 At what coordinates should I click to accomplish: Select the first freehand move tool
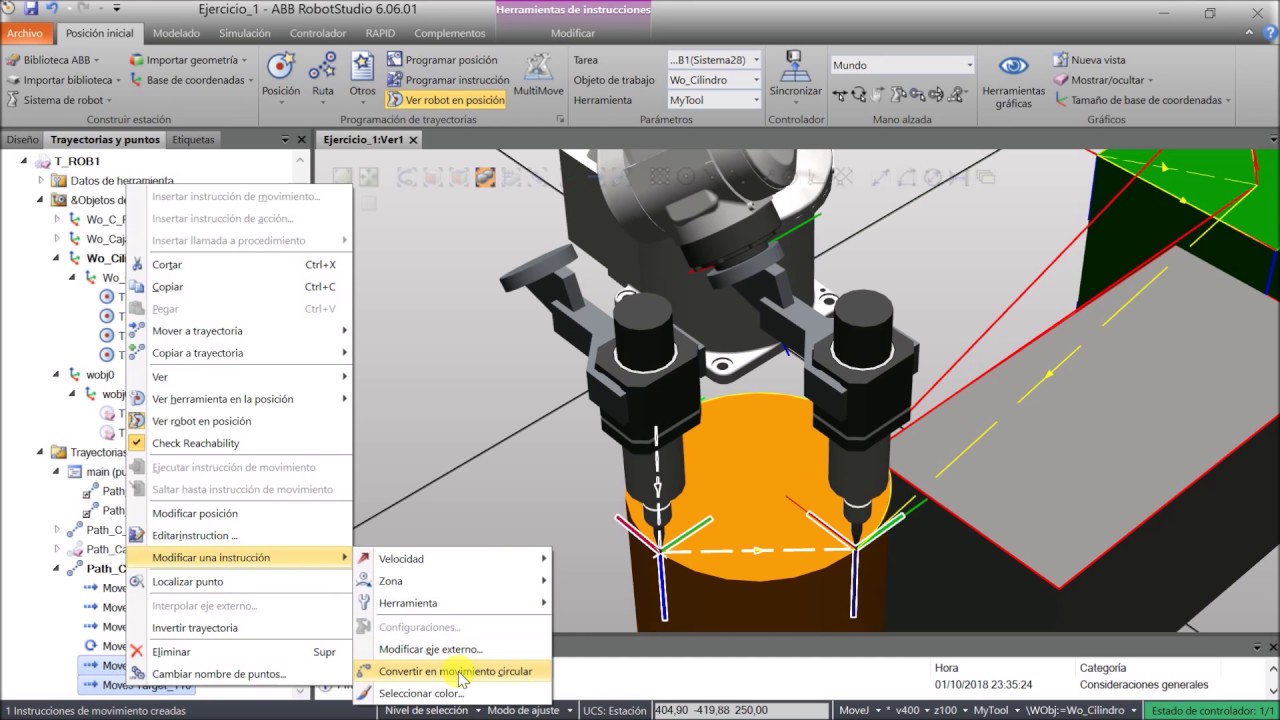[x=840, y=95]
